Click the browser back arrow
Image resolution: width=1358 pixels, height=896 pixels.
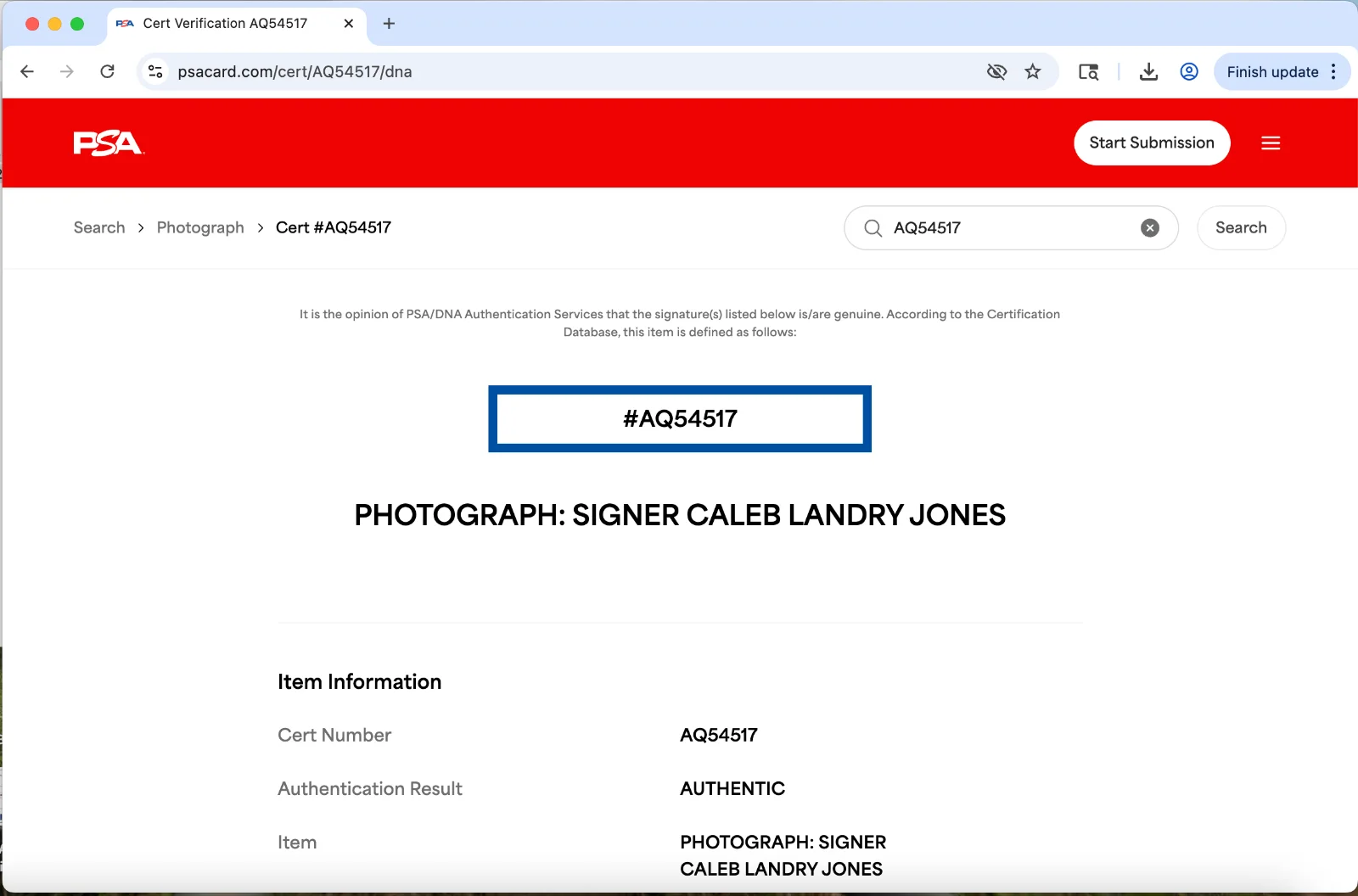click(27, 72)
